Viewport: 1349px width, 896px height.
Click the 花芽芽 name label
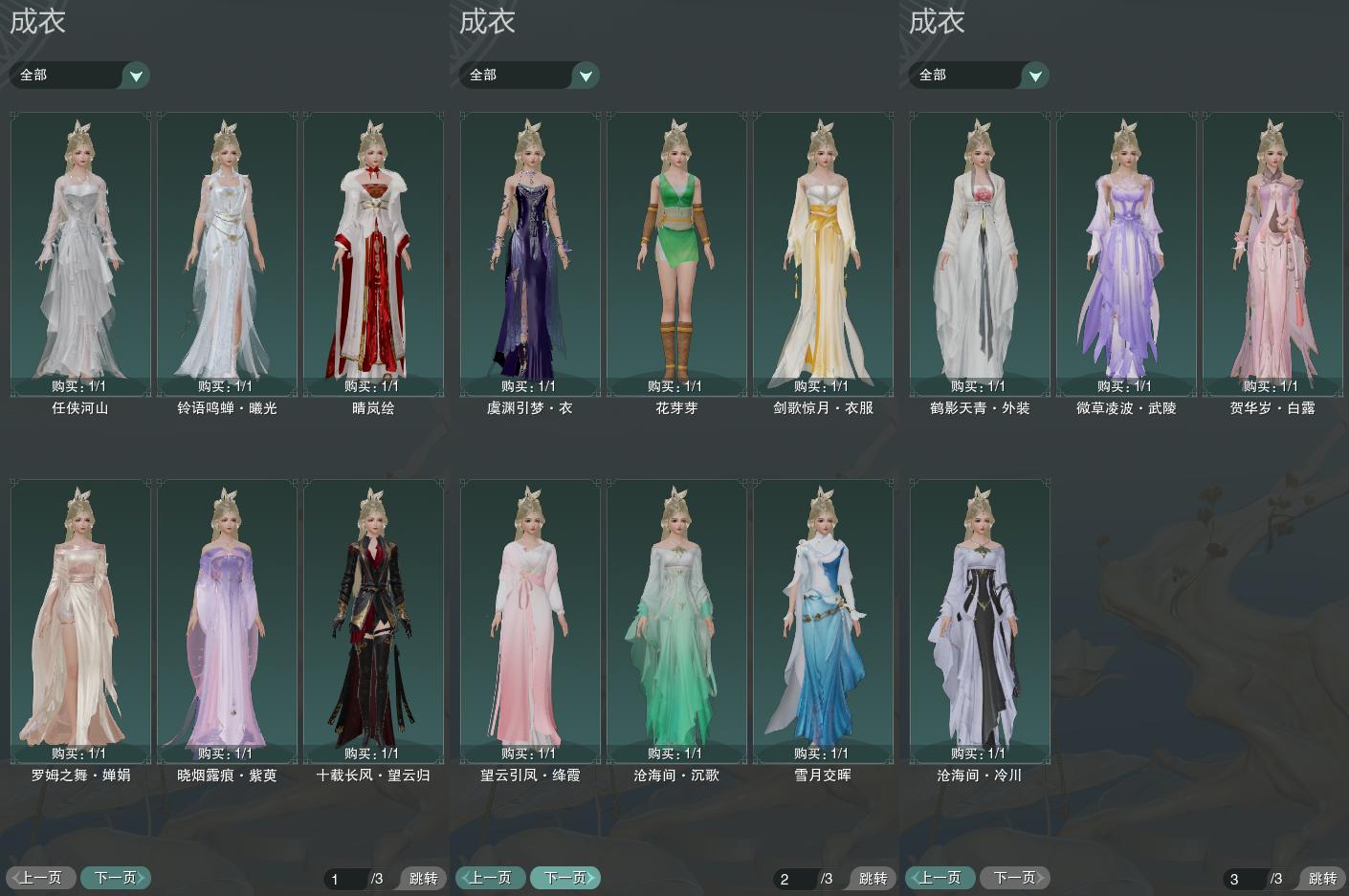coord(676,407)
